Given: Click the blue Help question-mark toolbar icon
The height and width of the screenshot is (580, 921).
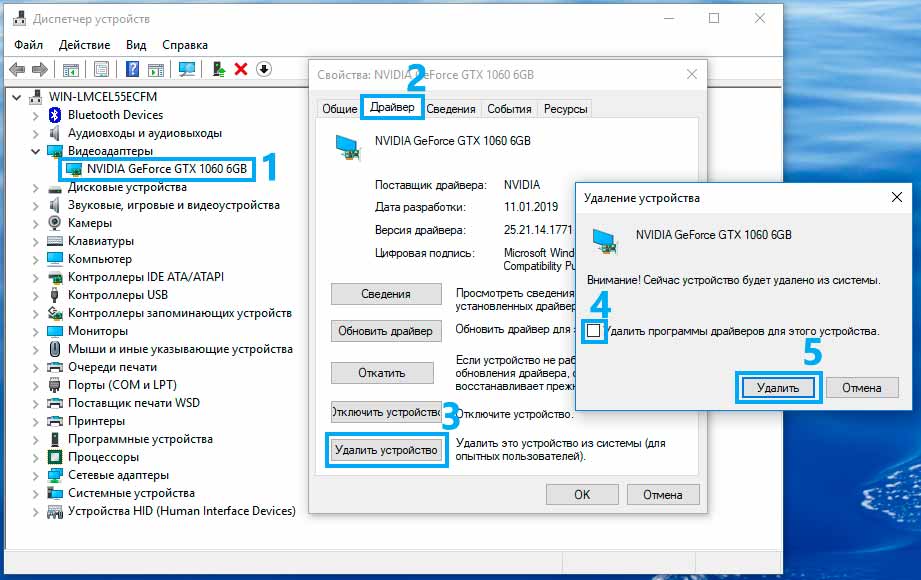Looking at the screenshot, I should 131,69.
